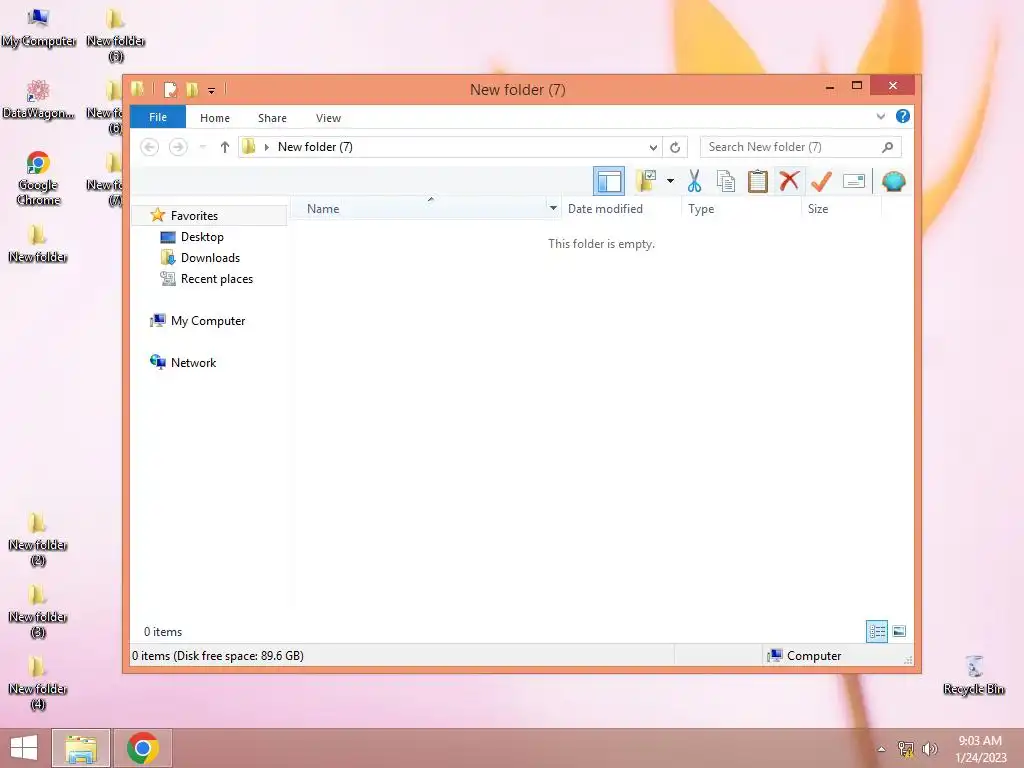Show hidden tray icons arrow
This screenshot has width=1024, height=768.
coord(881,749)
